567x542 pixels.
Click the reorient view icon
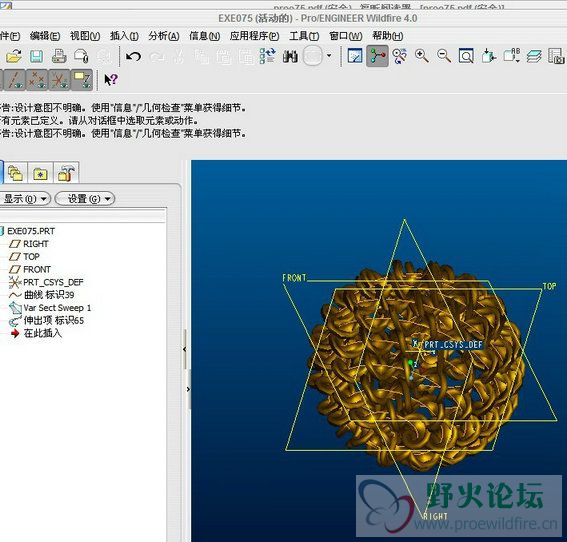[488, 56]
